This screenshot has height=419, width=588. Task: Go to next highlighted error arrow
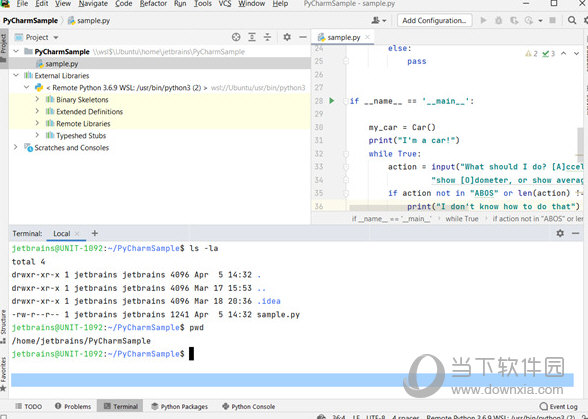(x=576, y=54)
